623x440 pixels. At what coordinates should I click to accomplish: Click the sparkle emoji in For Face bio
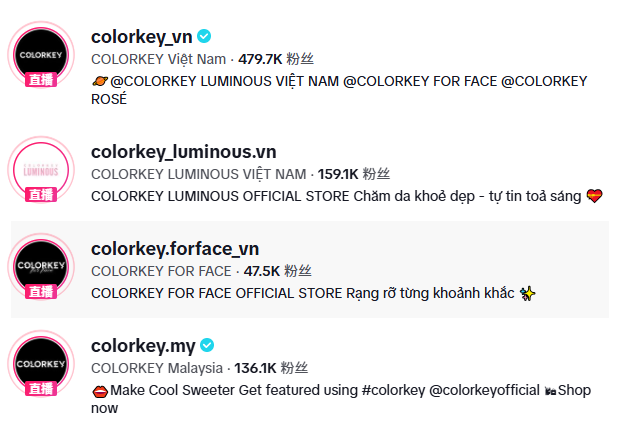point(528,294)
